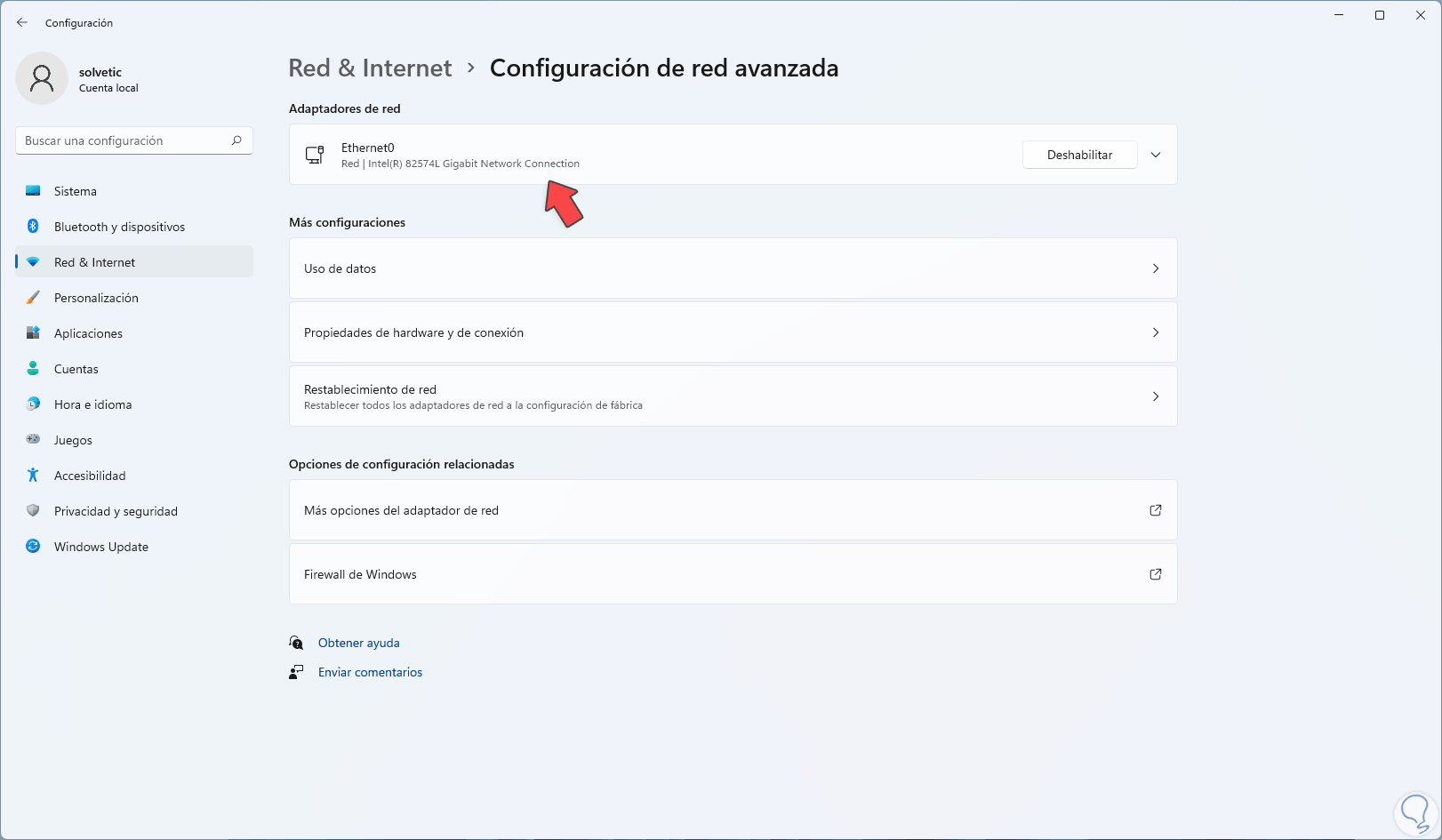Click the Red & Internet network icon
1442x840 pixels.
33,262
